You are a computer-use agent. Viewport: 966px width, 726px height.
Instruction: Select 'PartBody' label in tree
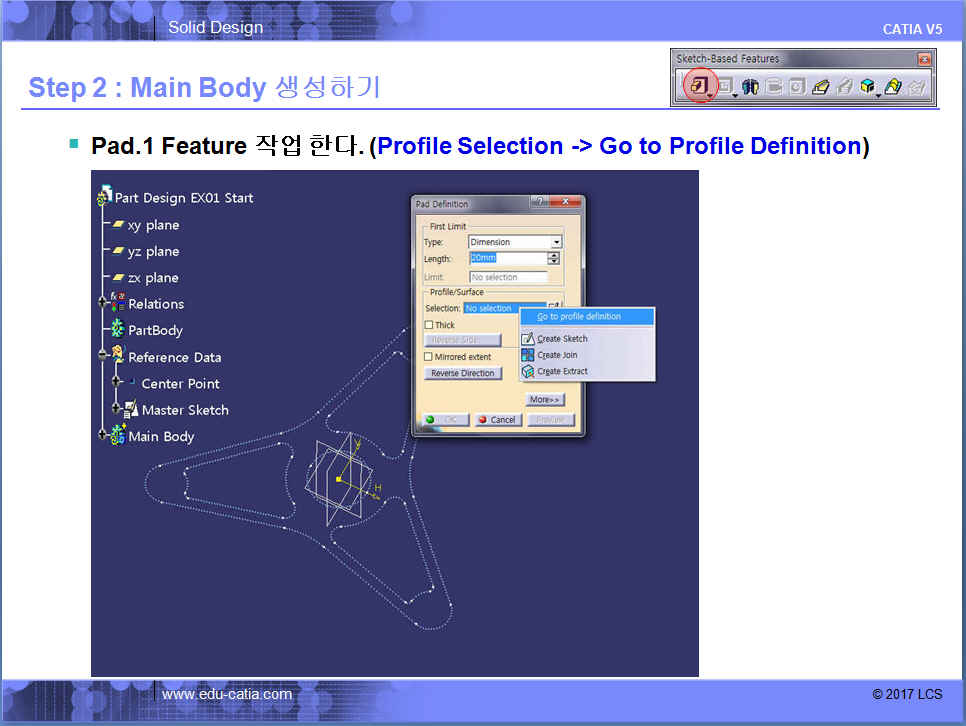click(x=156, y=331)
